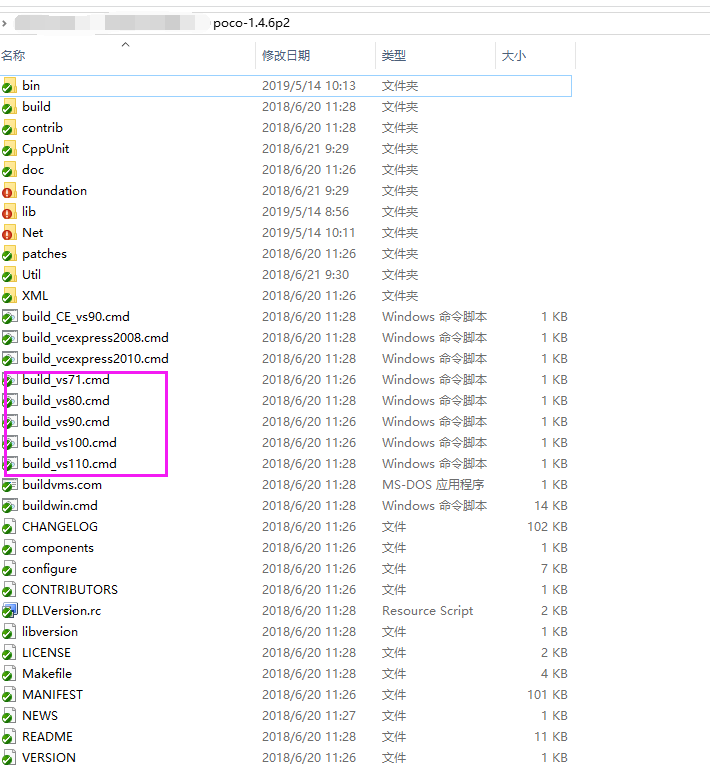The image size is (710, 781).
Task: Click the patches folder icon
Action: pyautogui.click(x=9, y=254)
